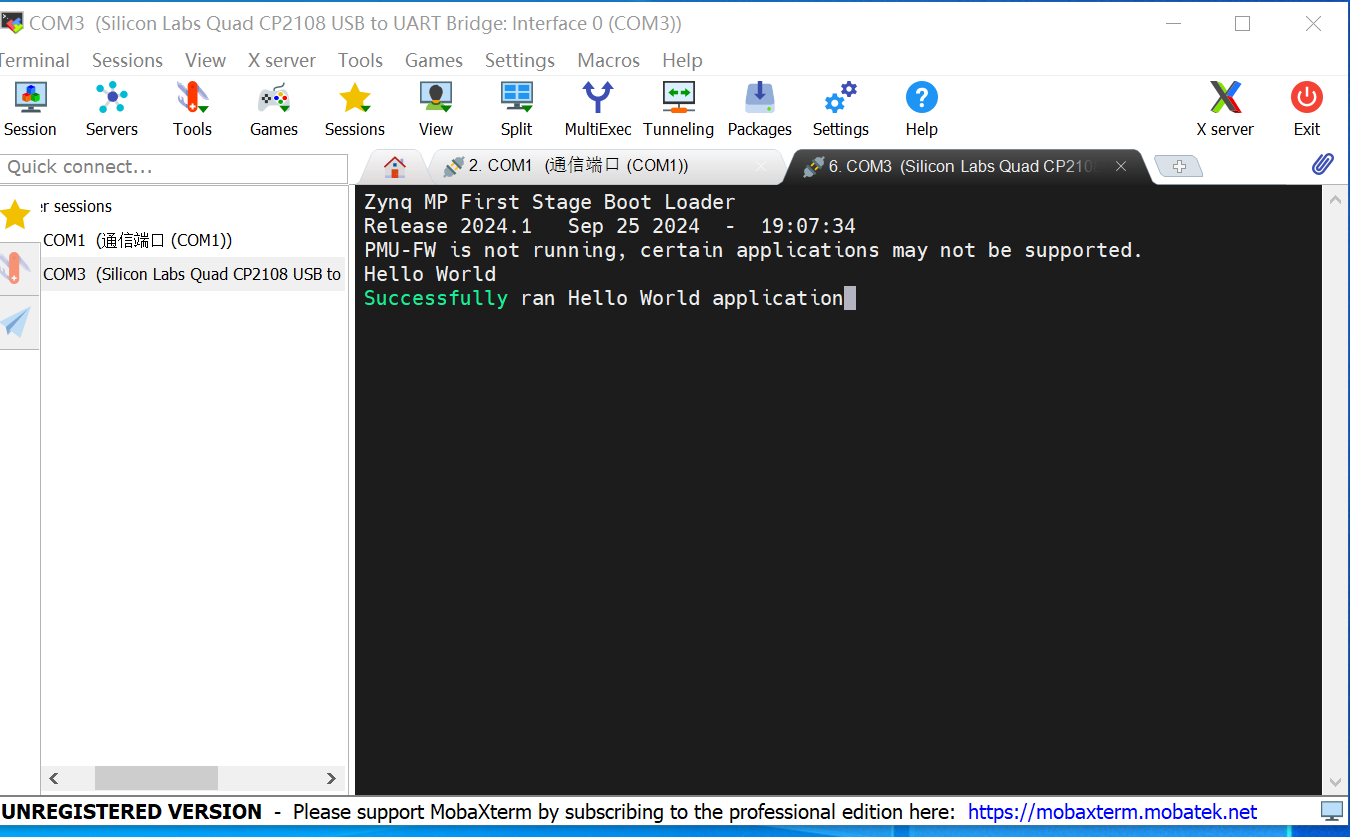Click the green 'Successfully' word in terminal
The height and width of the screenshot is (837, 1350).
tap(436, 298)
